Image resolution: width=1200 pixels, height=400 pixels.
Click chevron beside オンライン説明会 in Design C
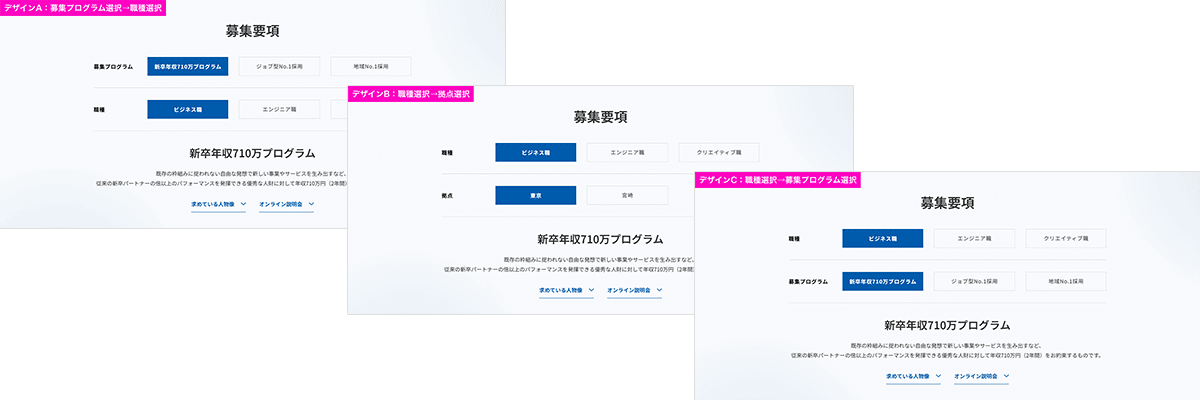pos(1007,377)
